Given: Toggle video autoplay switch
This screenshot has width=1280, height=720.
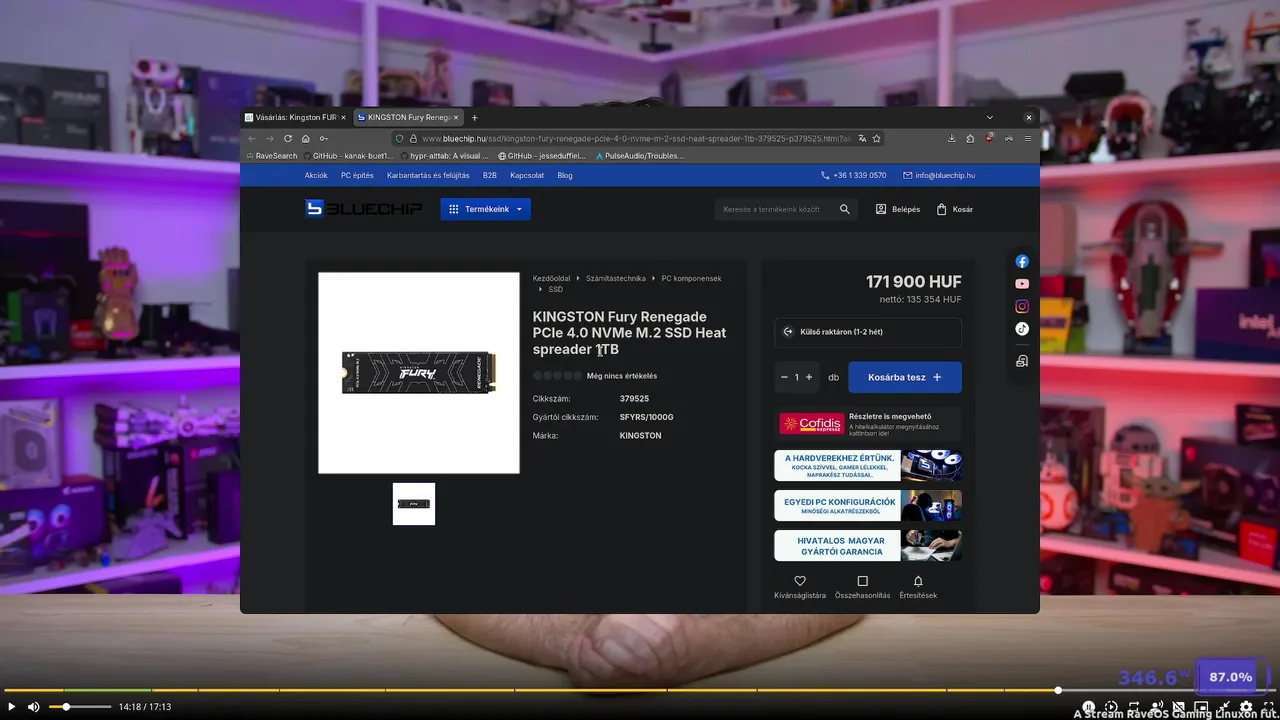Looking at the screenshot, I should point(1089,707).
